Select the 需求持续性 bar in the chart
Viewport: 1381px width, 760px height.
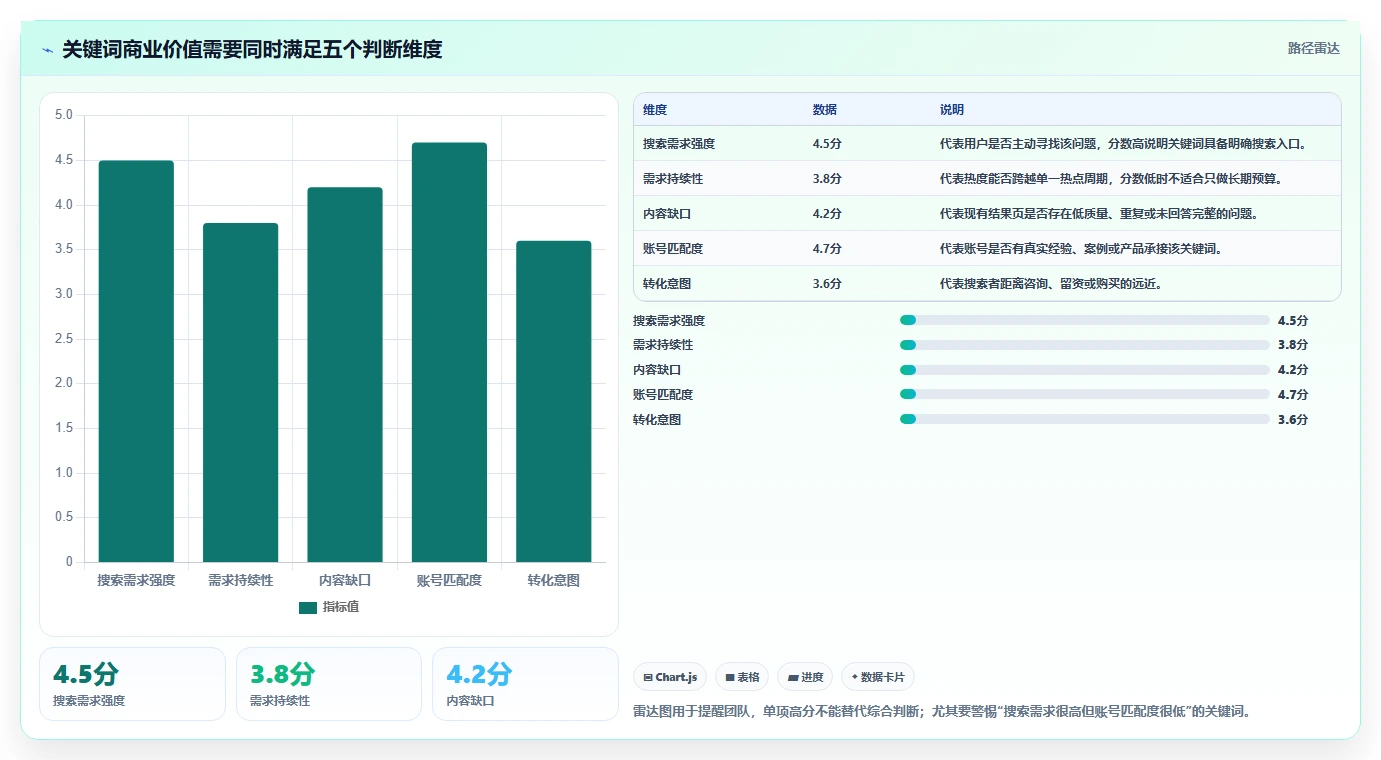240,392
